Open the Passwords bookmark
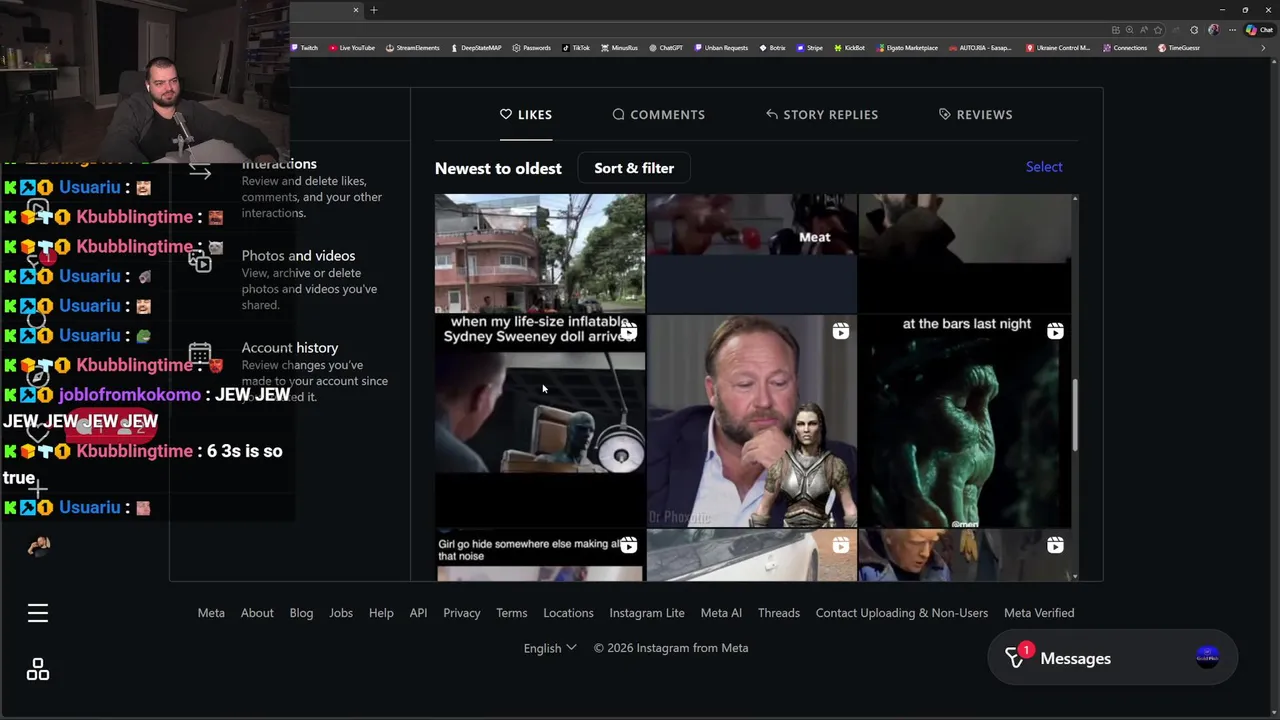The height and width of the screenshot is (720, 1280). (531, 48)
